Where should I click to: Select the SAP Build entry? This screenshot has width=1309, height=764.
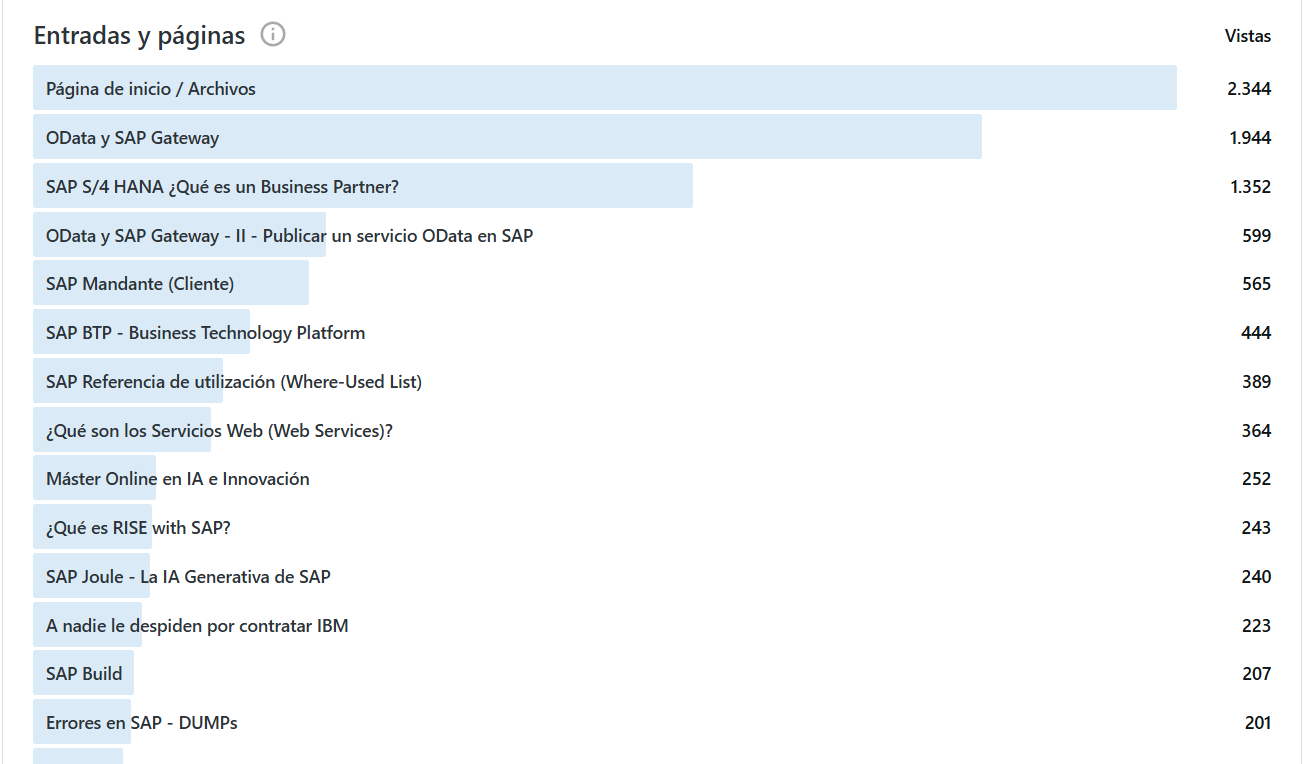pos(84,674)
